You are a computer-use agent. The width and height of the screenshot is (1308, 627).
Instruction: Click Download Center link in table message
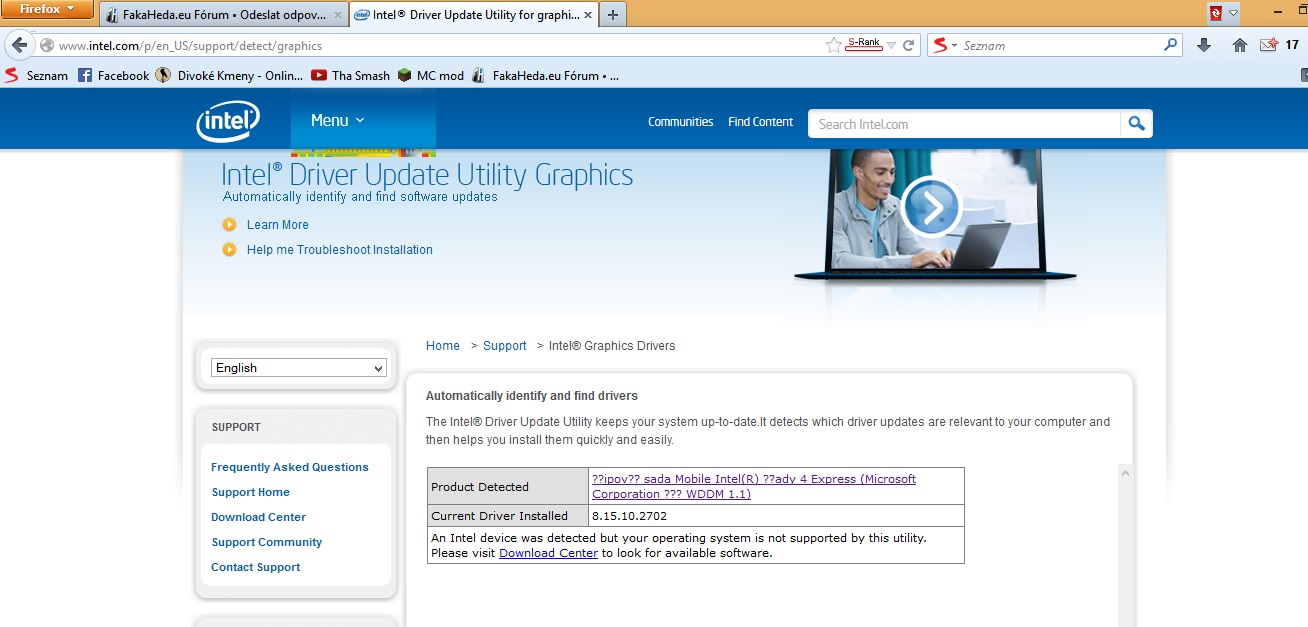point(548,553)
